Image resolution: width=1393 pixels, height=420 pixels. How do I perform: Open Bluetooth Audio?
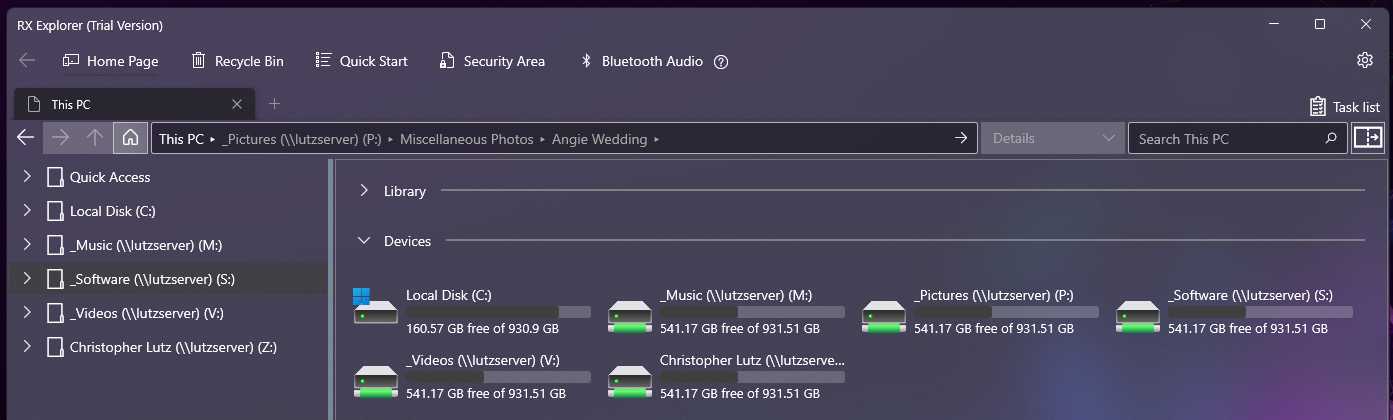[642, 61]
